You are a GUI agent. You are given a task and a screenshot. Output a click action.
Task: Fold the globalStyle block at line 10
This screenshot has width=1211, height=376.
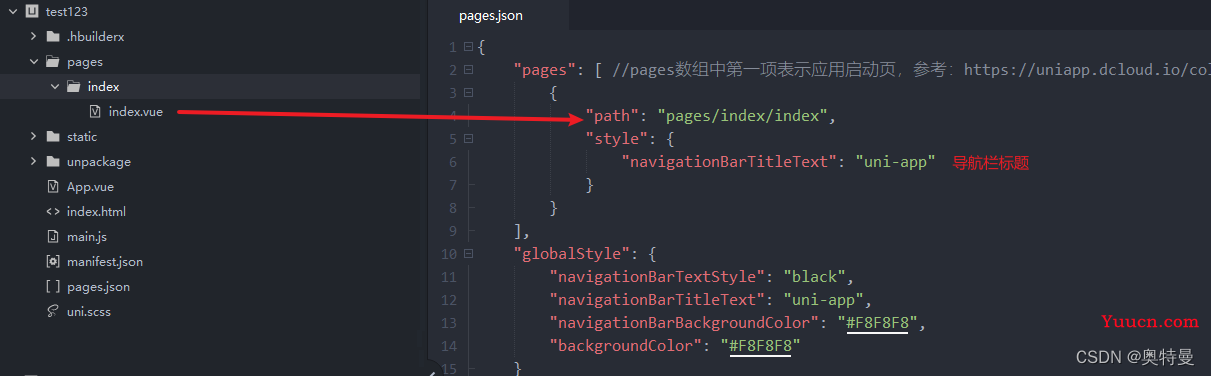pyautogui.click(x=468, y=254)
